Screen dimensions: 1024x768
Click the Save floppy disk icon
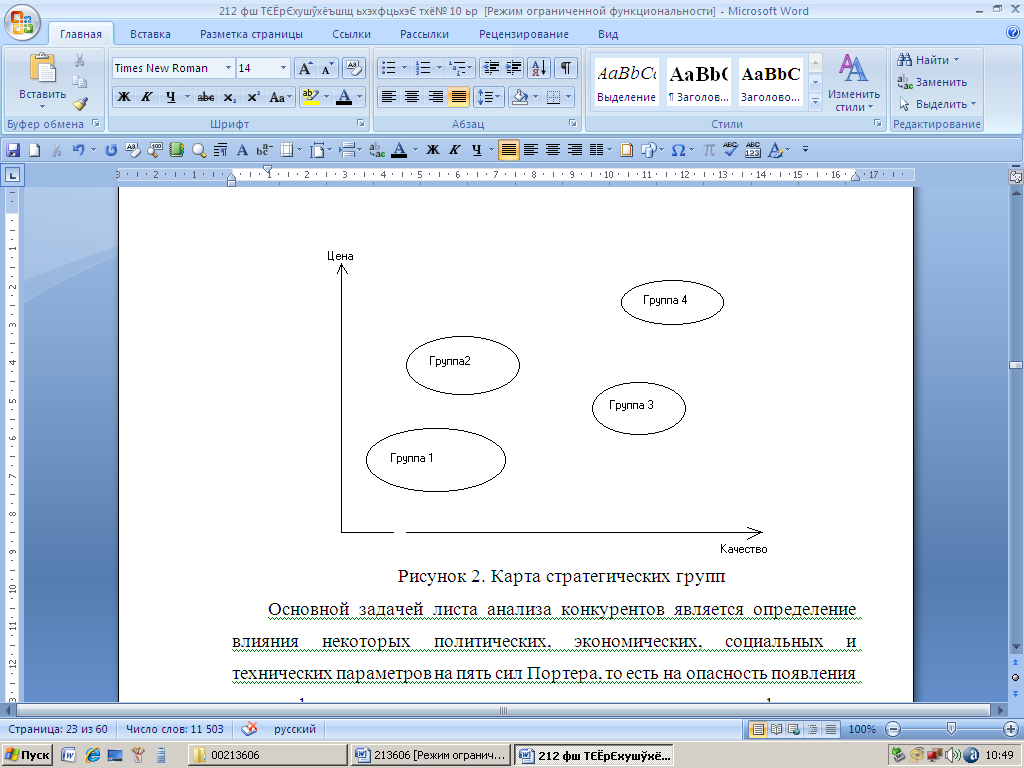12,150
